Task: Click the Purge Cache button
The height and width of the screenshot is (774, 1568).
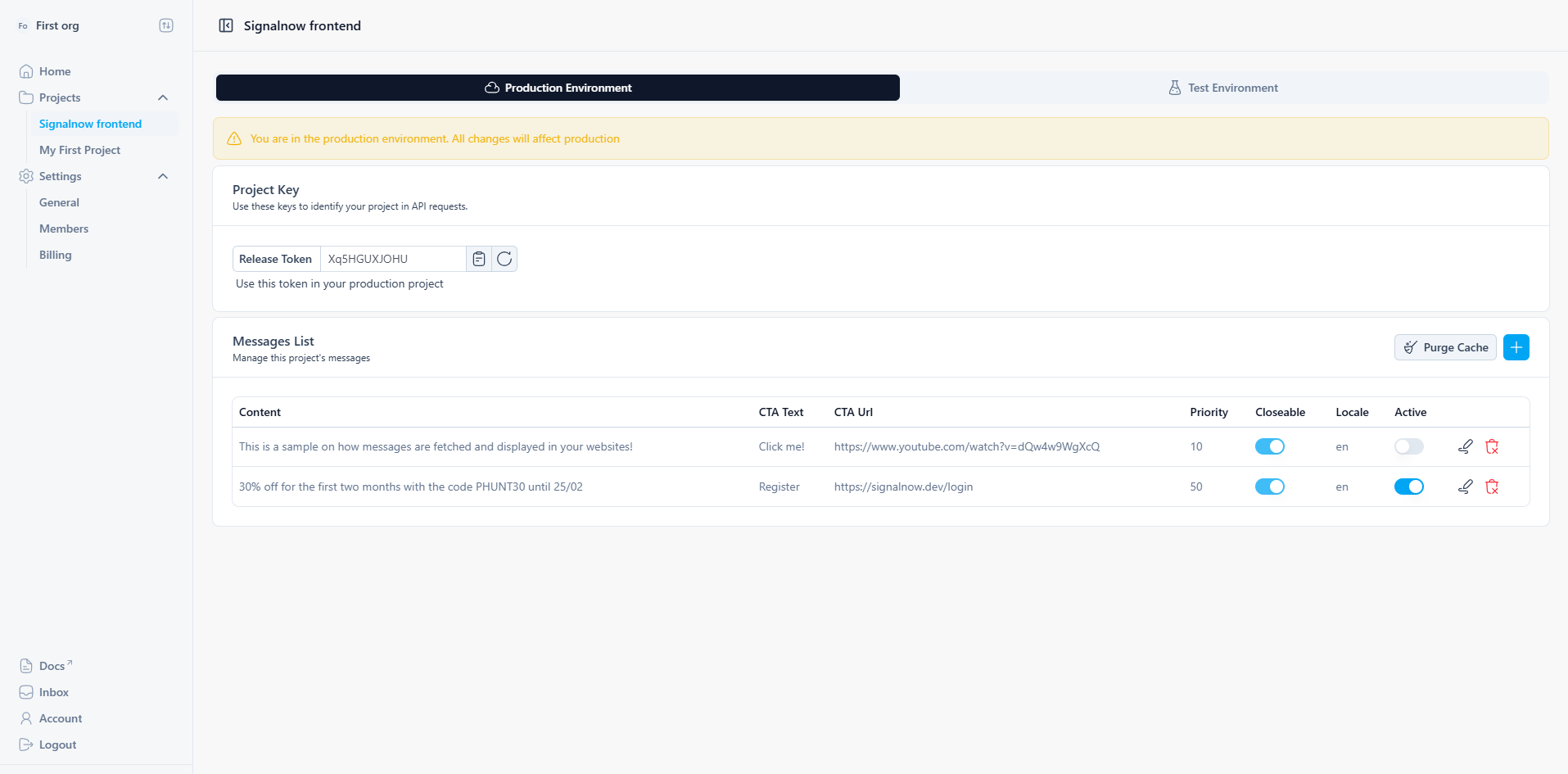Action: coord(1444,347)
